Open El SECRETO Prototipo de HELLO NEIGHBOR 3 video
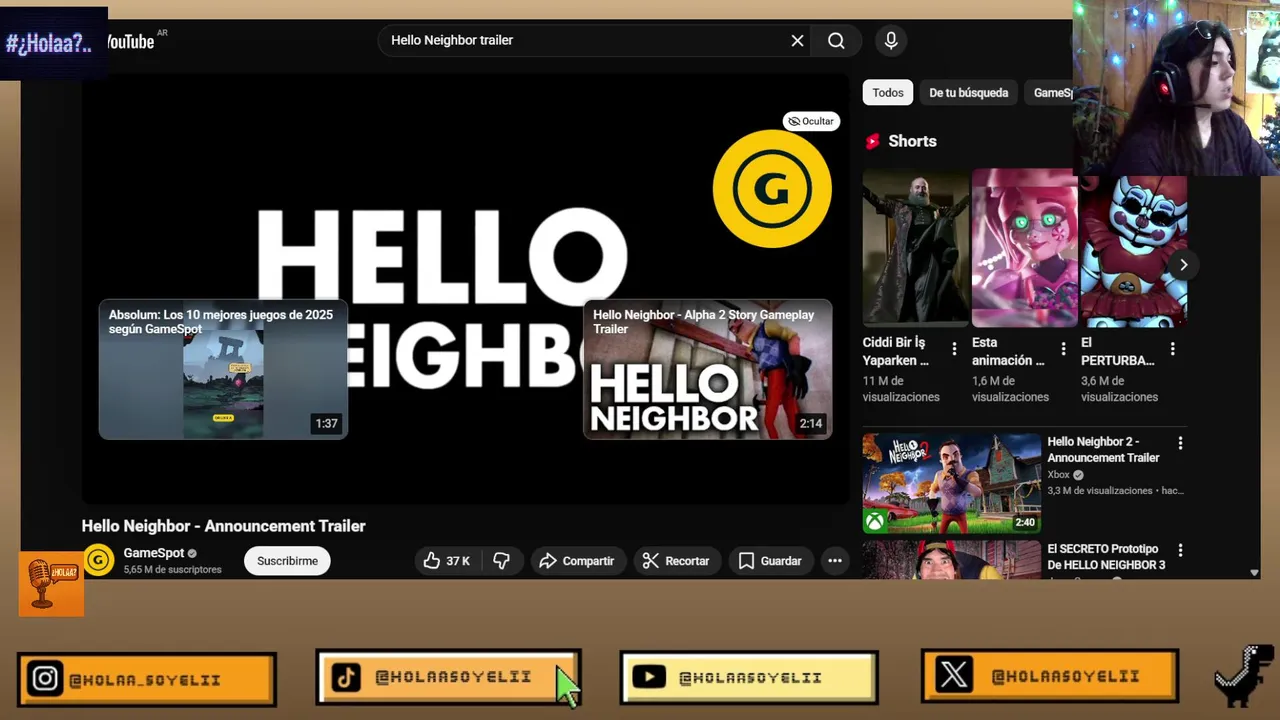1280x720 pixels. pyautogui.click(x=1106, y=557)
